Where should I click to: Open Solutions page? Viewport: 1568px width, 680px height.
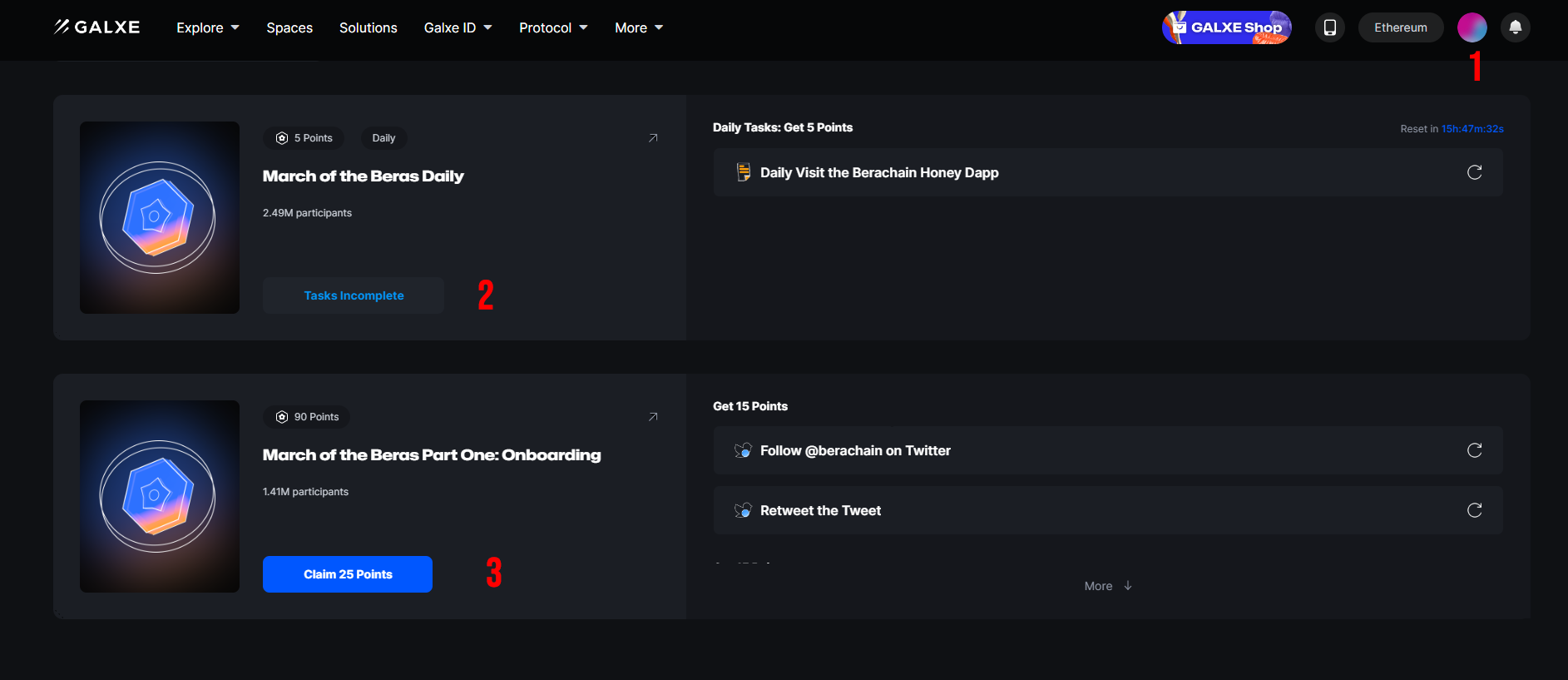pos(369,27)
